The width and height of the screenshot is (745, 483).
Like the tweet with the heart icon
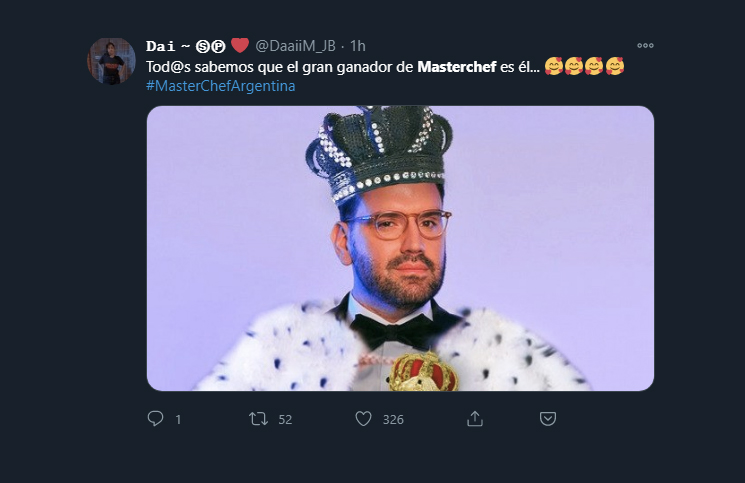pos(365,419)
